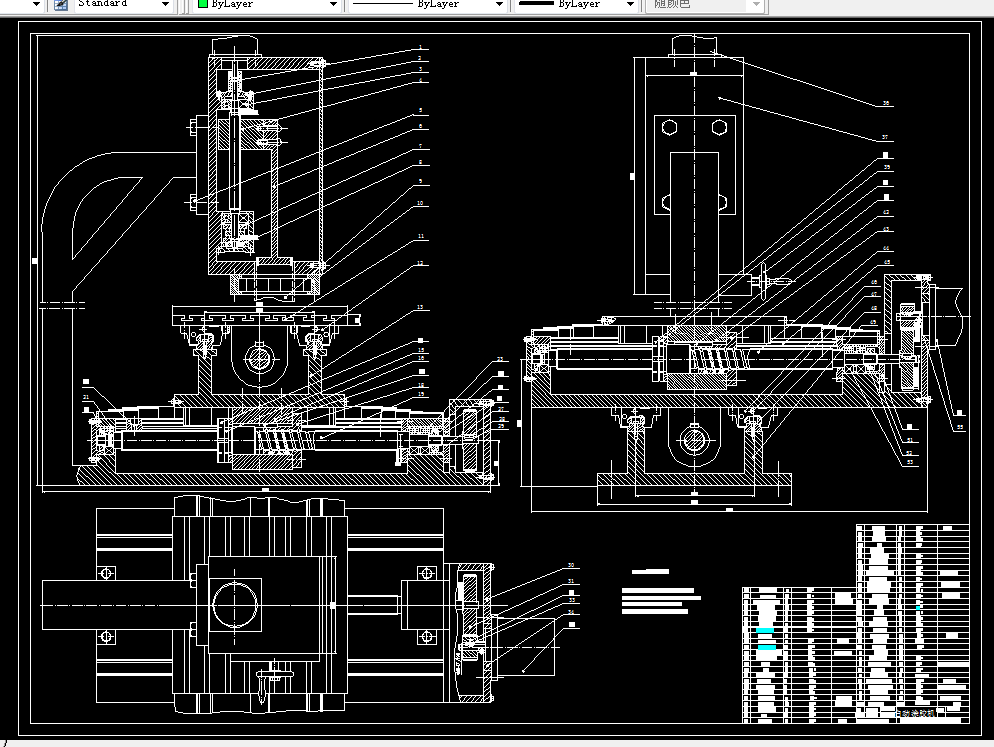Open the Standard text style dropdown
Viewport: 994px width, 747px height.
tap(123, 4)
